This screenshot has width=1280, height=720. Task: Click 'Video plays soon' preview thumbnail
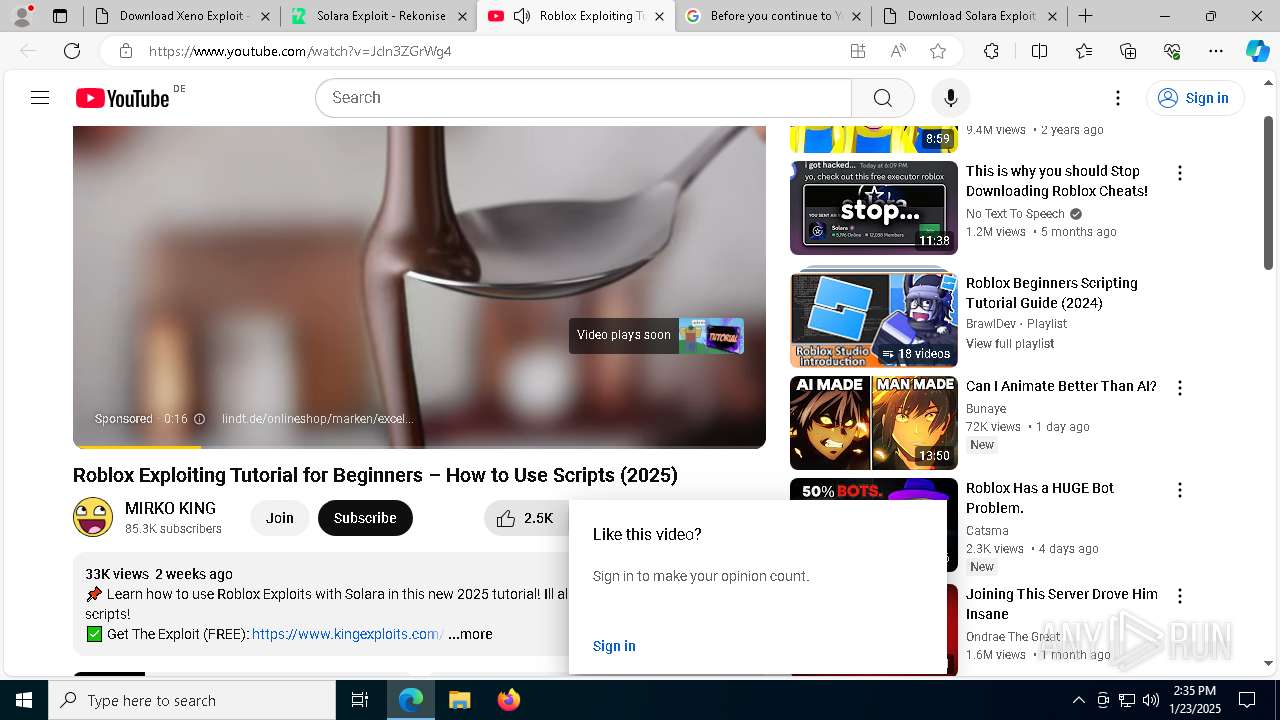(711, 336)
